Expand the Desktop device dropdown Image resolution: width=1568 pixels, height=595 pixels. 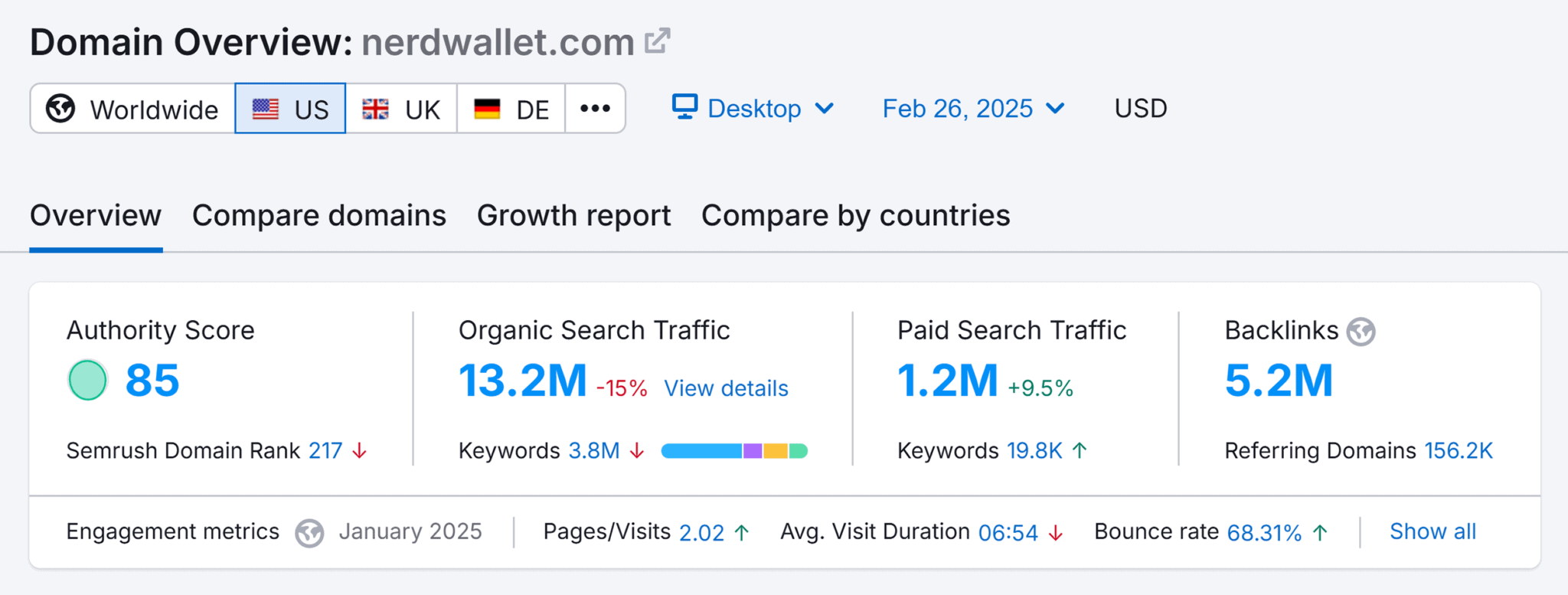click(x=753, y=108)
